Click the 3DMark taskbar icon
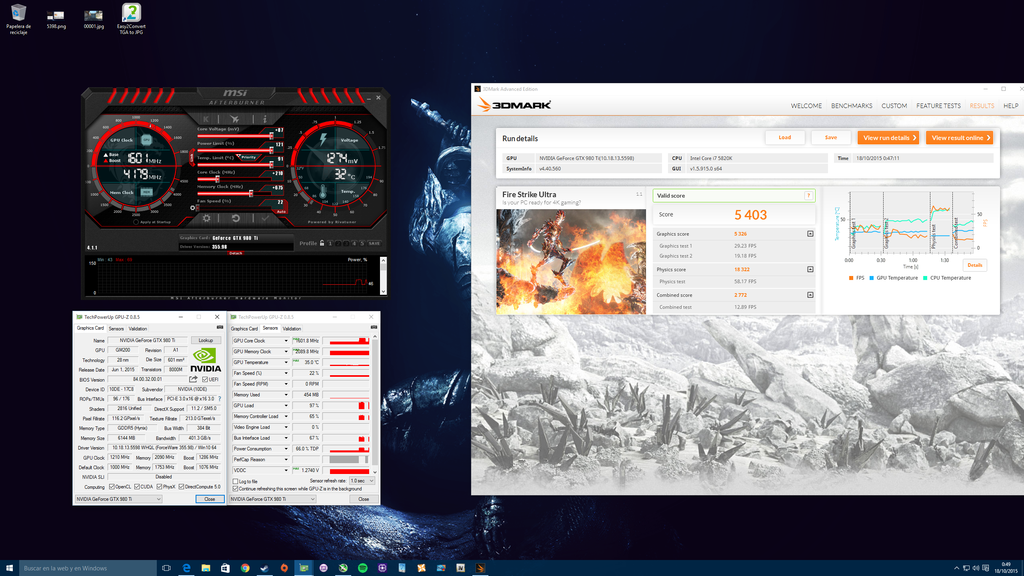 coord(480,568)
